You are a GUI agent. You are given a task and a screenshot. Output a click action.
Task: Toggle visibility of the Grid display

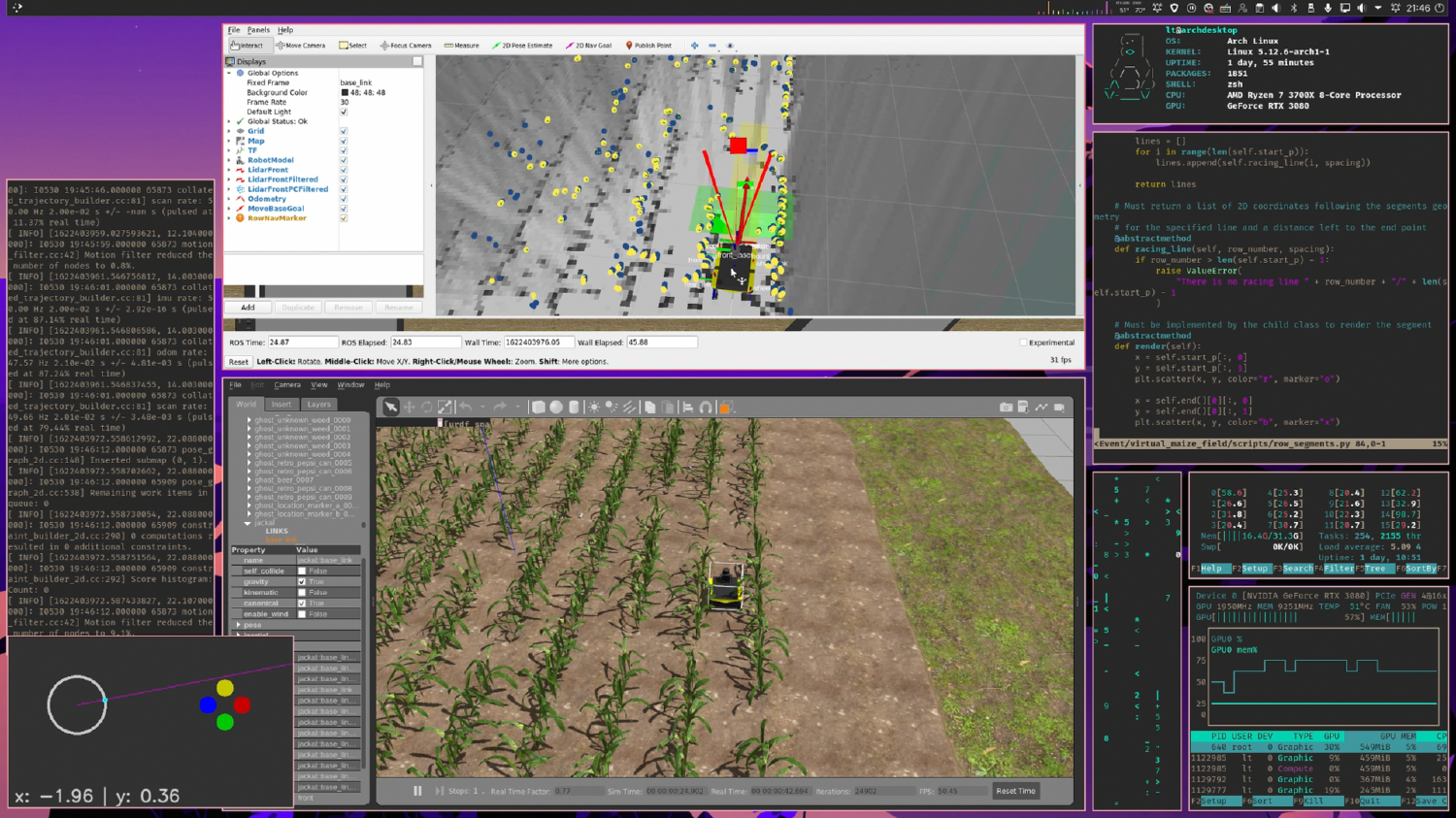coord(344,130)
